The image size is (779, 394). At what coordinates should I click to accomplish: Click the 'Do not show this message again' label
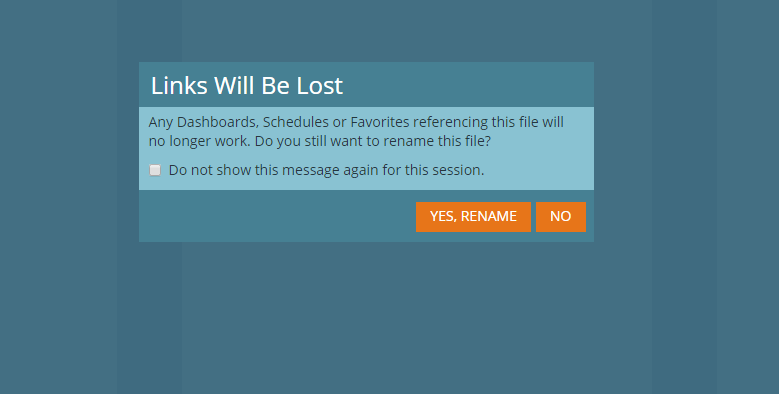tap(326, 170)
